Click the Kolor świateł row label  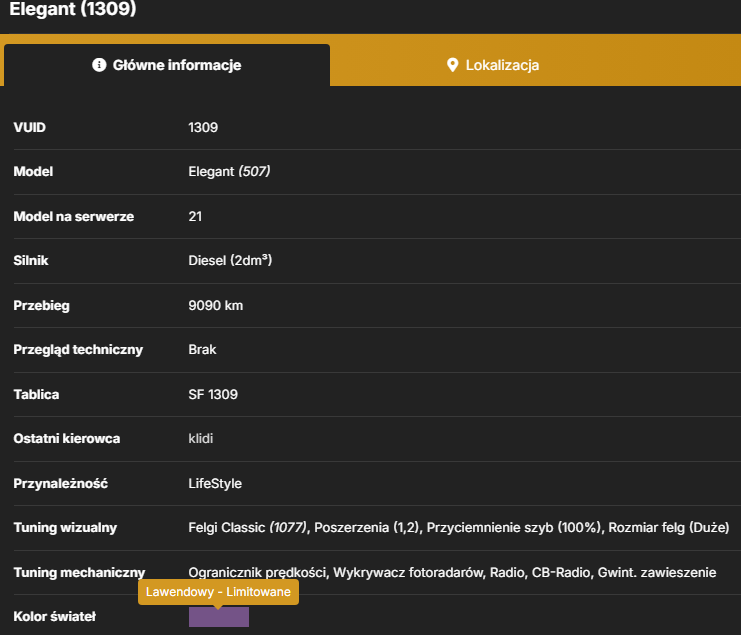[54, 617]
